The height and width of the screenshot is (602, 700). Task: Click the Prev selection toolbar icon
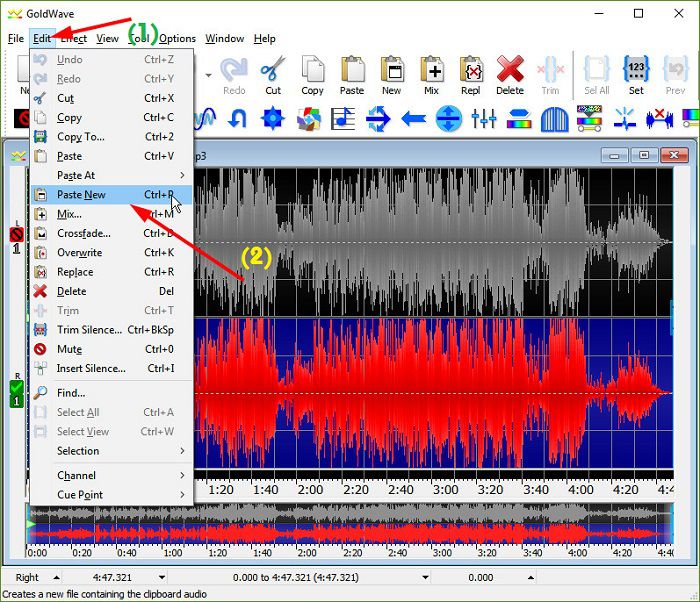coord(675,75)
